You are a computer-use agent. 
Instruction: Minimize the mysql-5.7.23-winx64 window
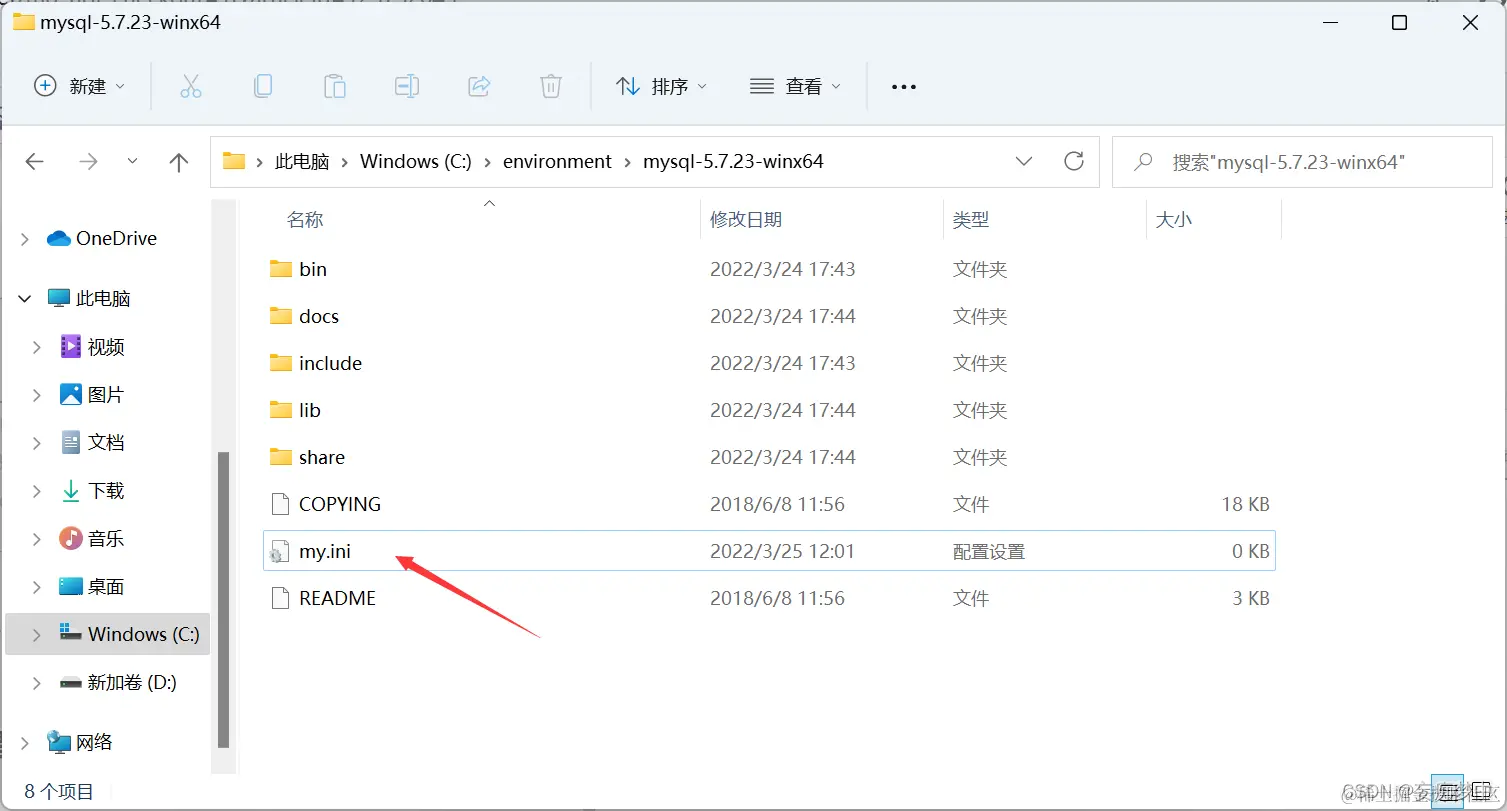pyautogui.click(x=1329, y=22)
